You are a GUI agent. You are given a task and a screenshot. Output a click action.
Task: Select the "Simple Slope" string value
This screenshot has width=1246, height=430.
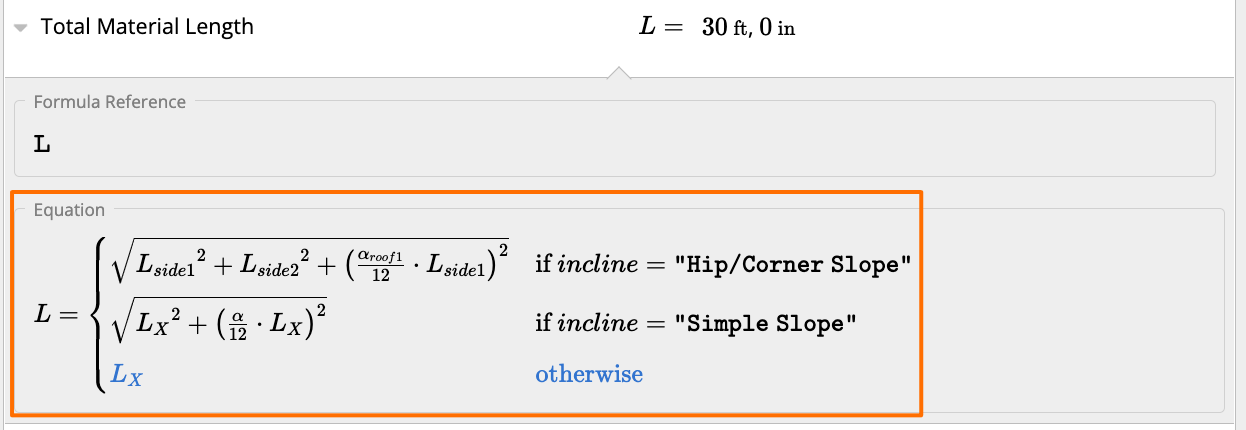(766, 324)
